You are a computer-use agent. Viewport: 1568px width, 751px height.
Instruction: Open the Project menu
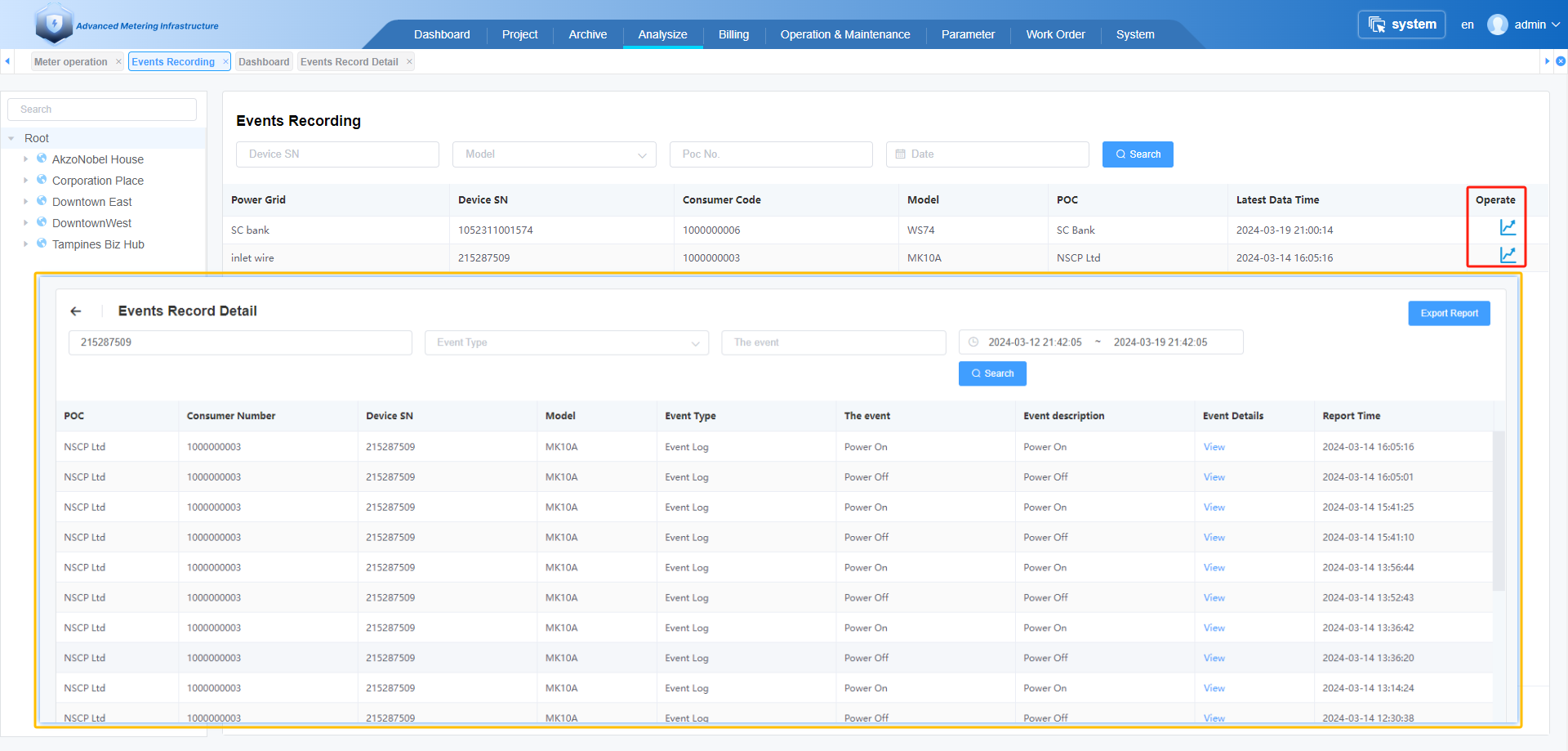(x=519, y=34)
